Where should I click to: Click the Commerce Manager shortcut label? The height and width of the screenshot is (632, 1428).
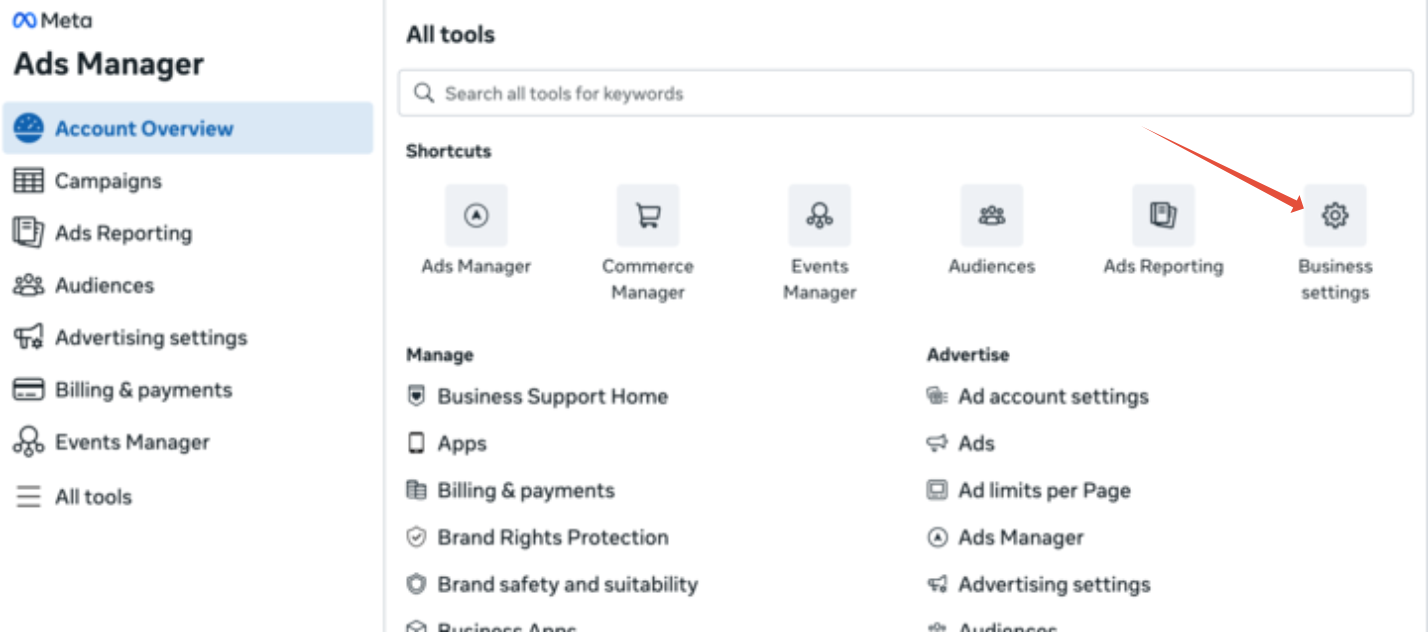pos(648,279)
